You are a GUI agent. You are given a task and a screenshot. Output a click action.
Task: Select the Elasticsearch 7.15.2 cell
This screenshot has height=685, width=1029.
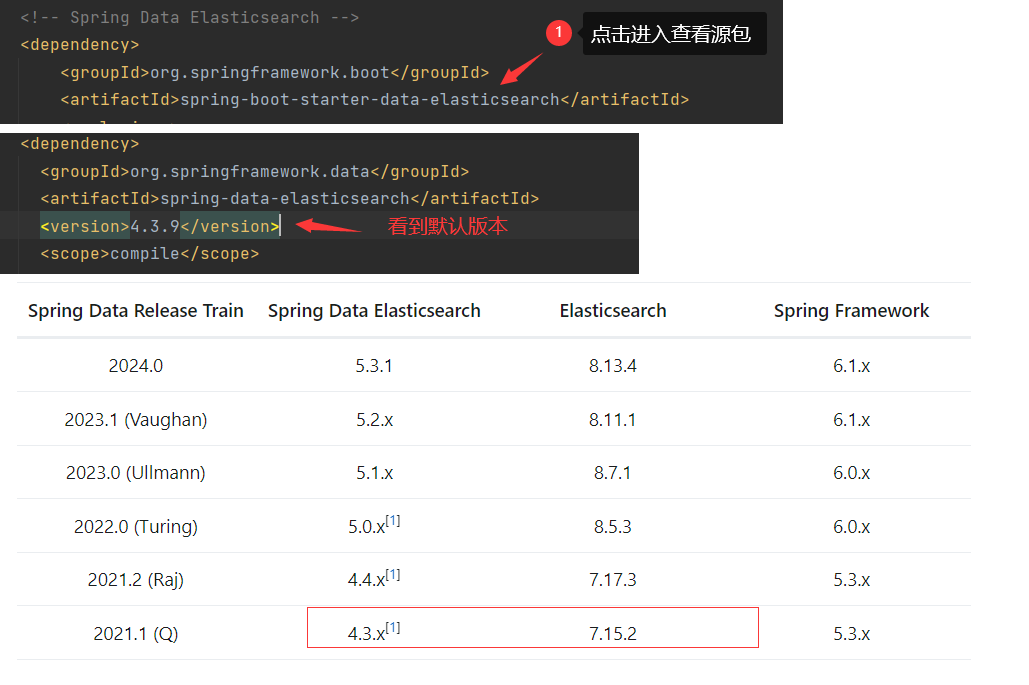[613, 634]
